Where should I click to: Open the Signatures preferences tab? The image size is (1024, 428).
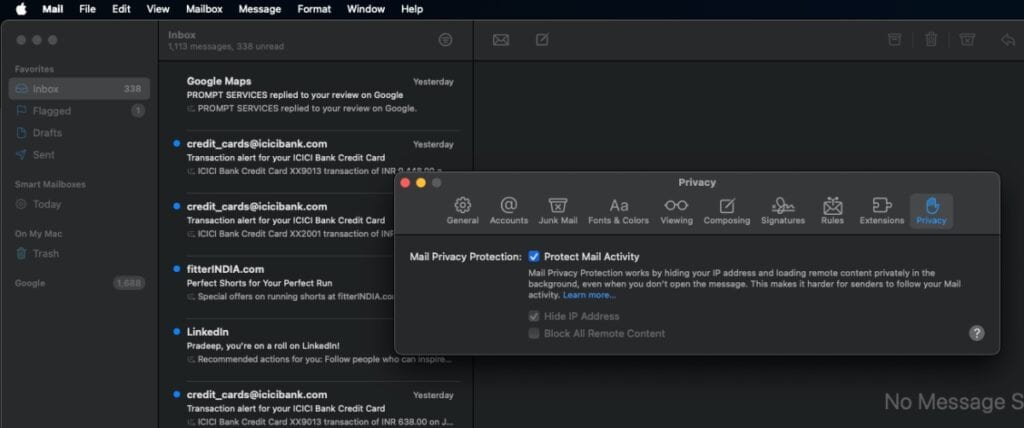coord(782,211)
